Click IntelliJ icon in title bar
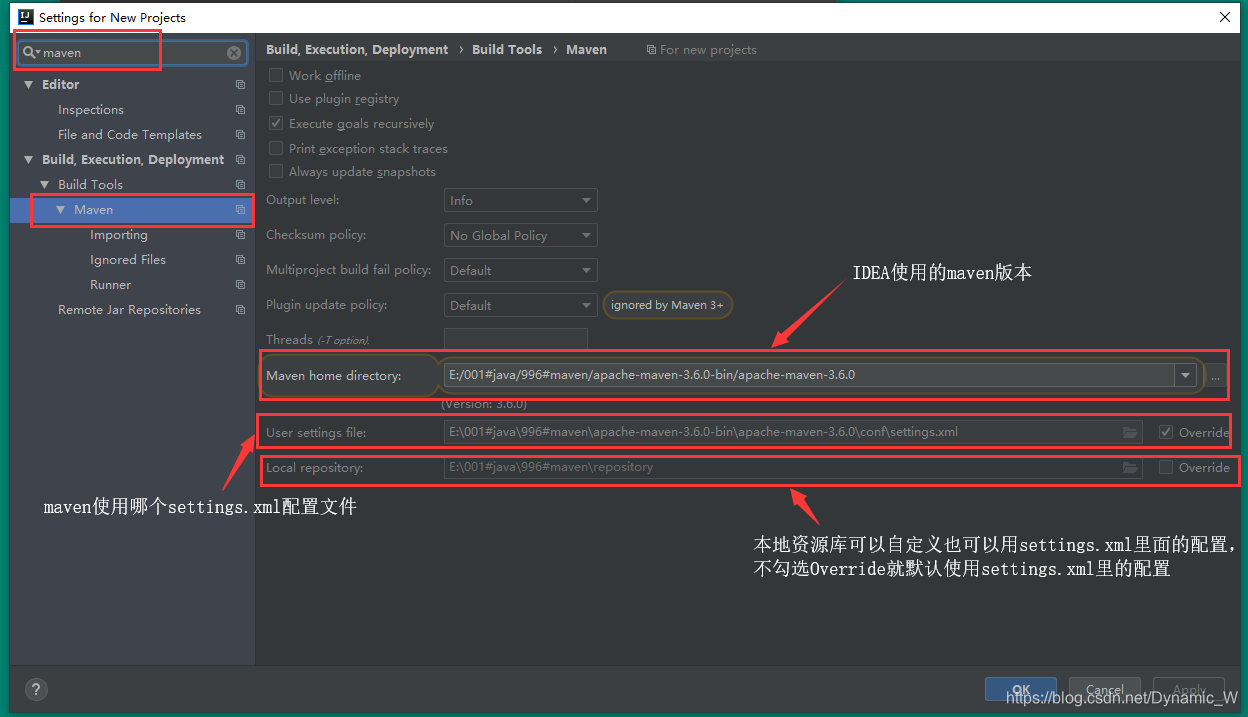This screenshot has width=1248, height=717. pyautogui.click(x=26, y=17)
